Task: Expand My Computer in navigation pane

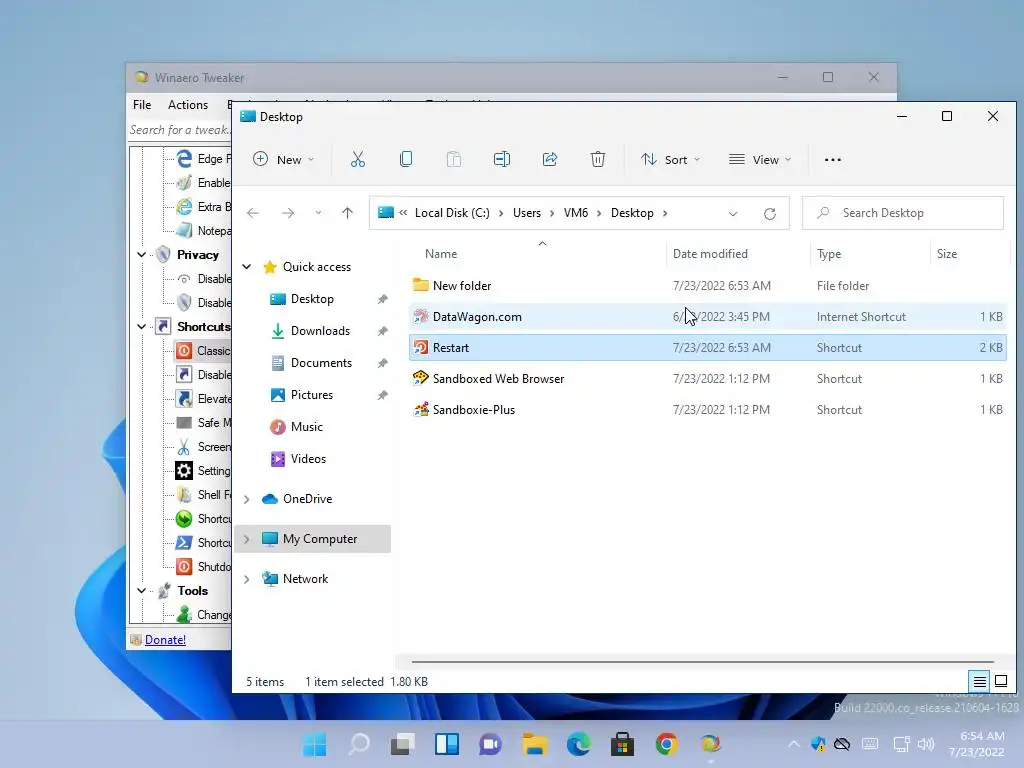Action: [x=247, y=539]
